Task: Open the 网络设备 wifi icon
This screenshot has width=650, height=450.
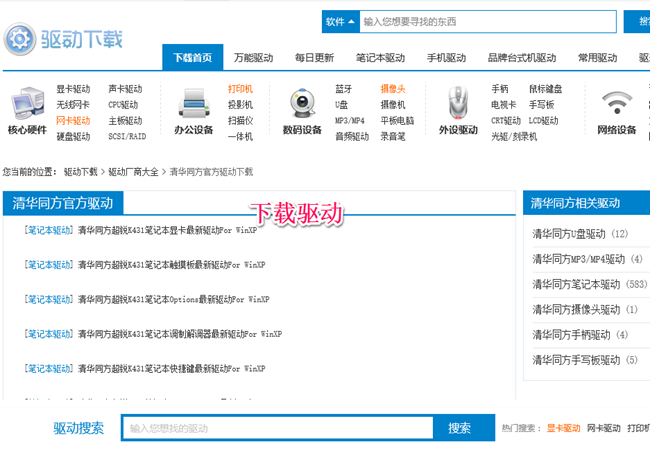Action: pos(617,103)
